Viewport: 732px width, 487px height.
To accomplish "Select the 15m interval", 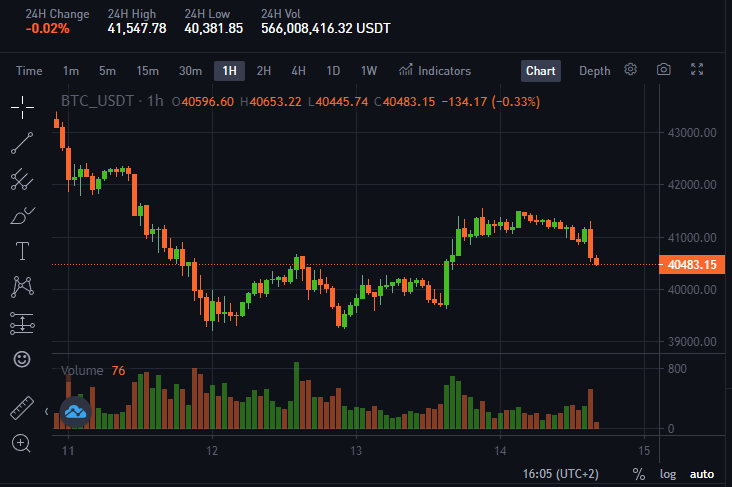I will click(148, 71).
